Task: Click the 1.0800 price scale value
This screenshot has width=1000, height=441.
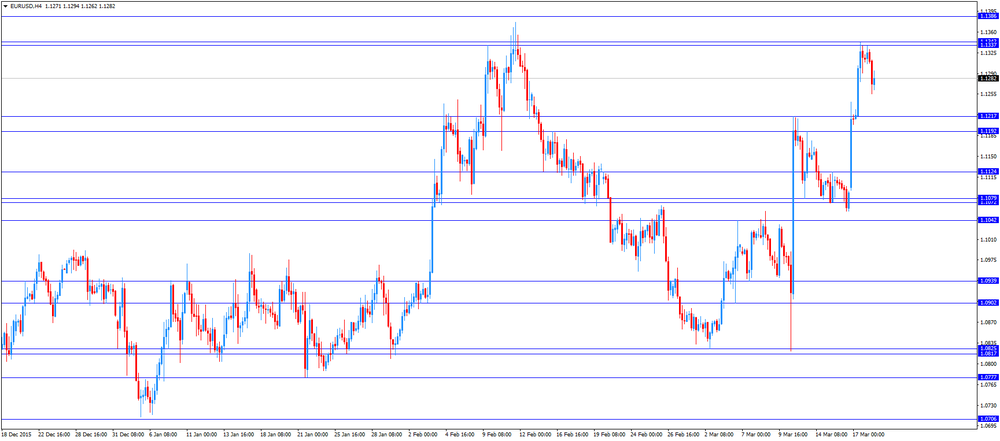Action: pyautogui.click(x=989, y=364)
